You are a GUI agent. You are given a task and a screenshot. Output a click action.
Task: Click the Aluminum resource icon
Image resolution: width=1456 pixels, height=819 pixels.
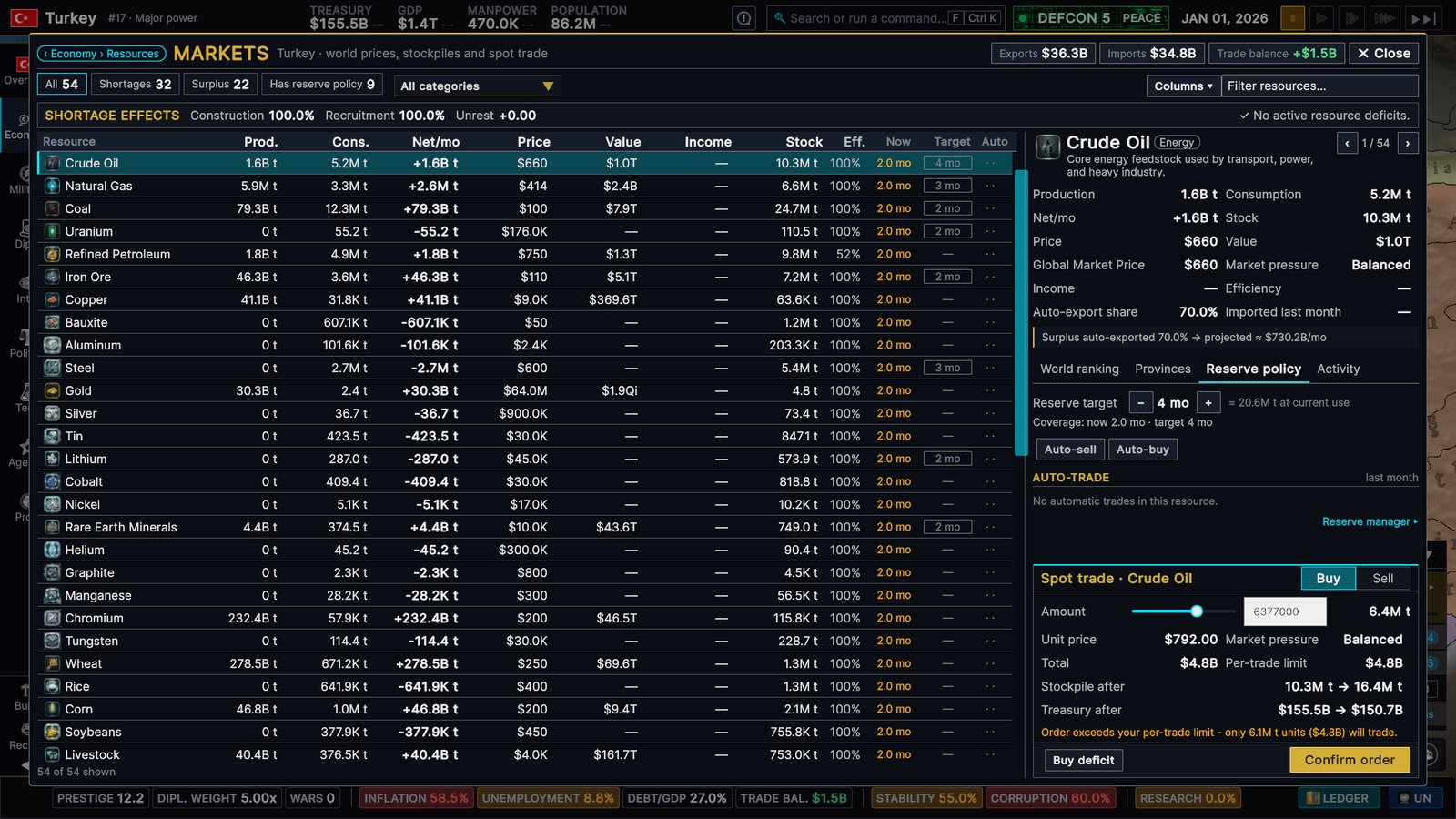53,345
